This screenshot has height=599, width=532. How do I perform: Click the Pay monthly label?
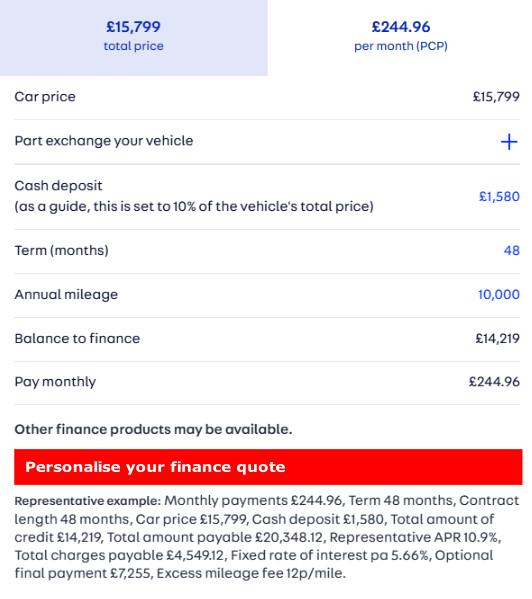[55, 382]
